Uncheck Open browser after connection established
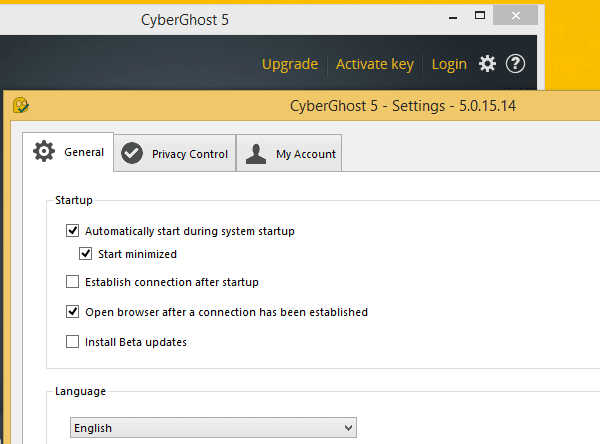Screen dimensions: 600x444 click(x=72, y=312)
